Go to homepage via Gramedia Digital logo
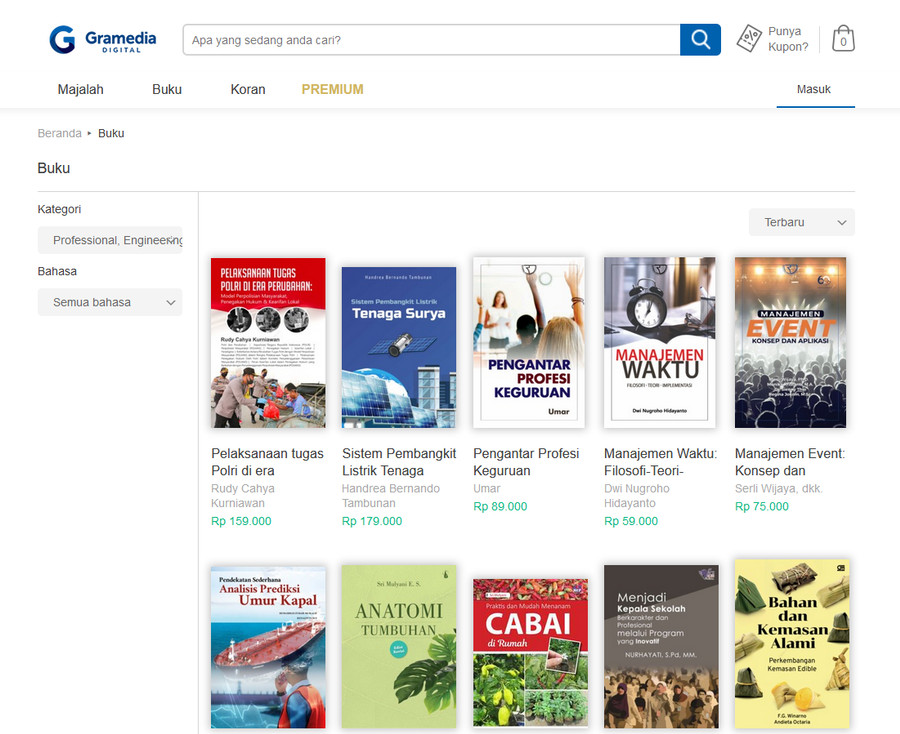The height and width of the screenshot is (734, 900). (103, 40)
